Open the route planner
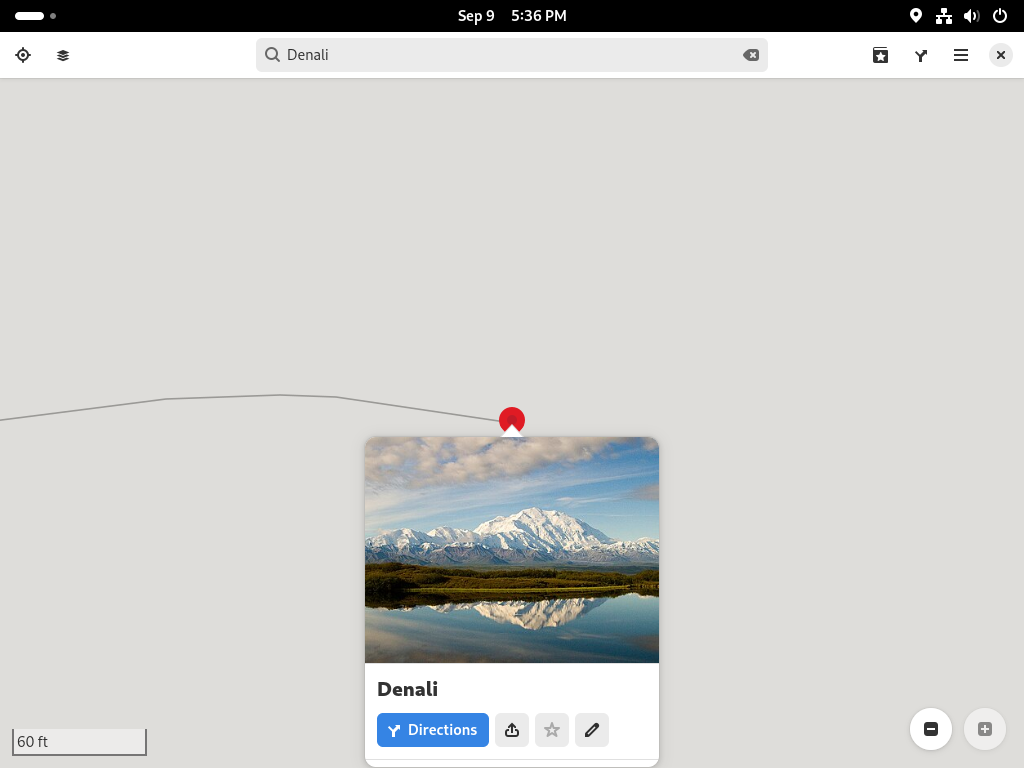The width and height of the screenshot is (1024, 768). click(x=921, y=55)
